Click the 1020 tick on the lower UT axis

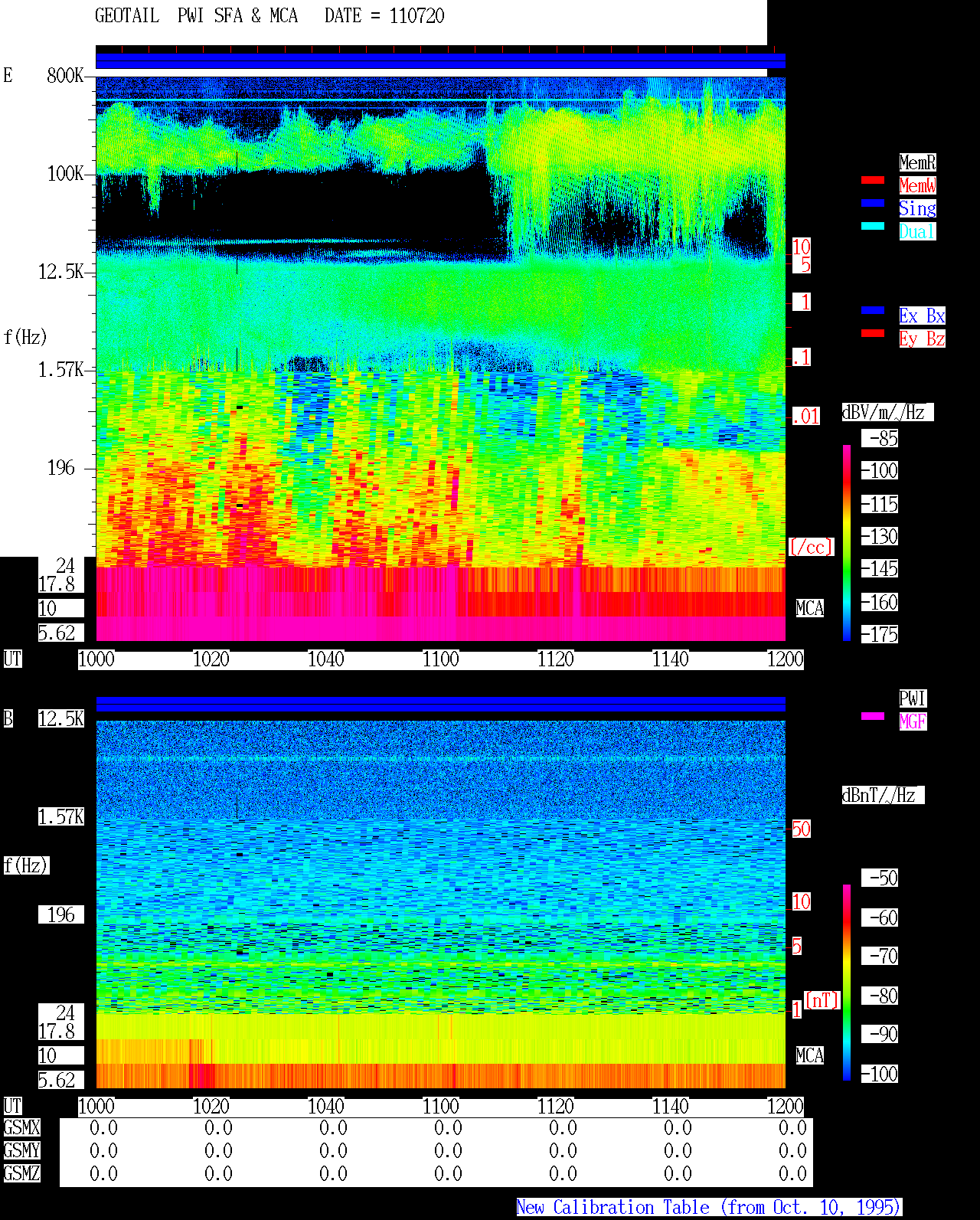pyautogui.click(x=211, y=1107)
